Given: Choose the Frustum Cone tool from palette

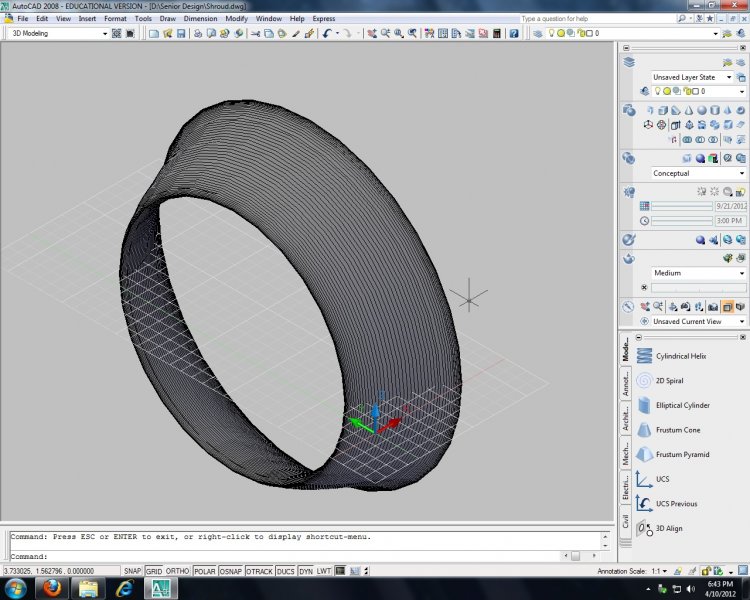Looking at the screenshot, I should coord(677,430).
